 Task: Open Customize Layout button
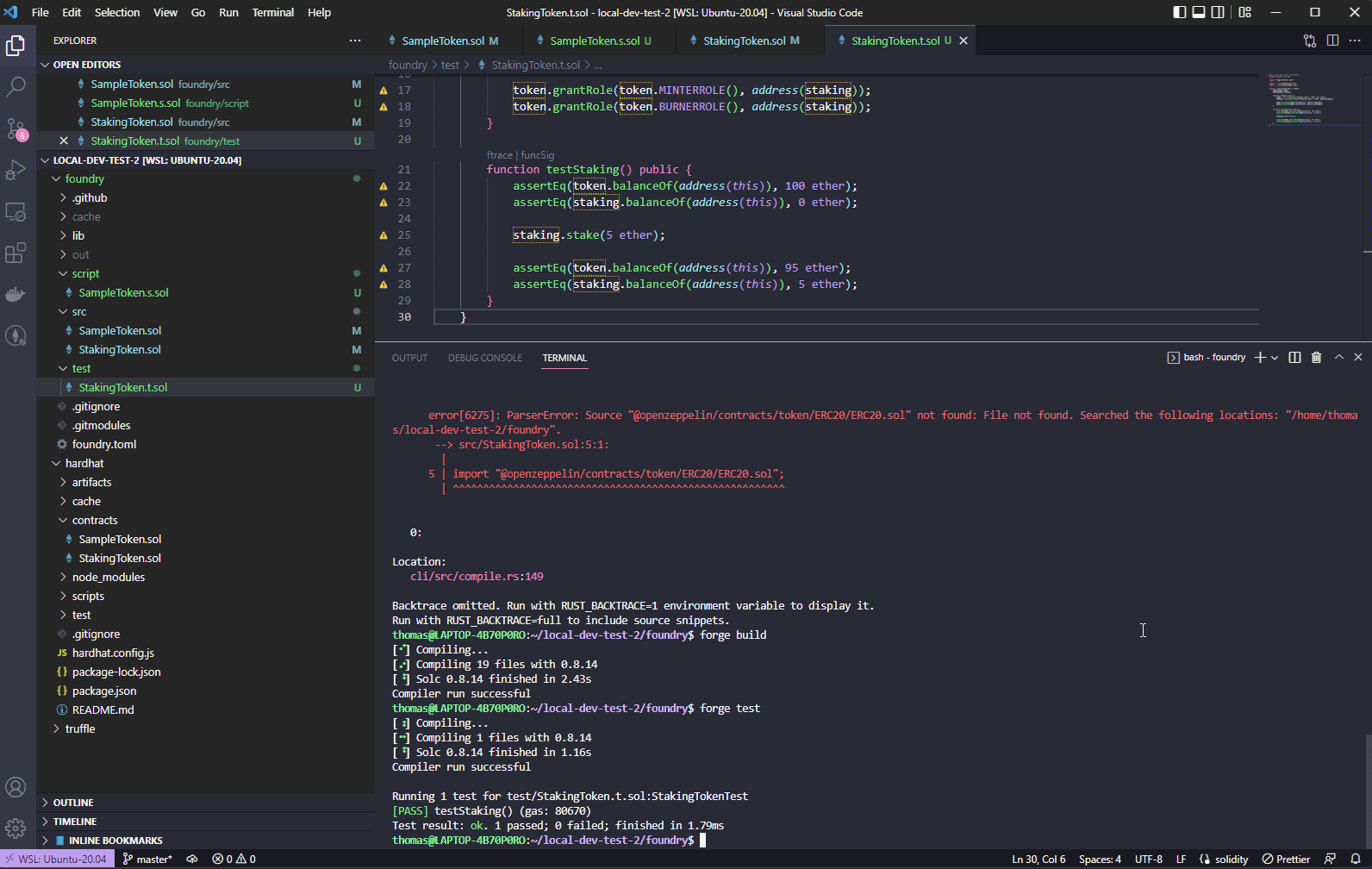tap(1244, 12)
